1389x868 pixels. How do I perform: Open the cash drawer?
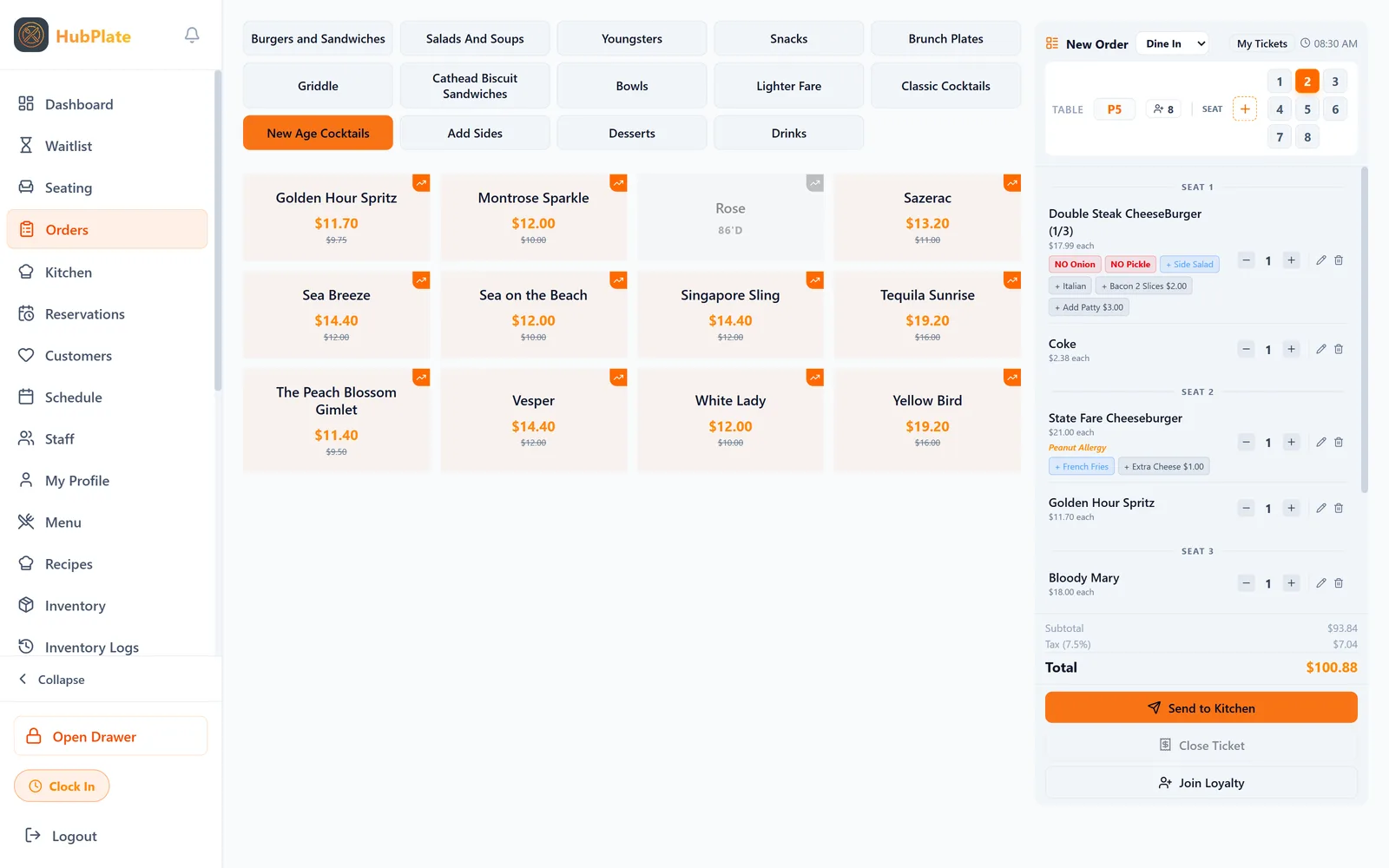(110, 736)
